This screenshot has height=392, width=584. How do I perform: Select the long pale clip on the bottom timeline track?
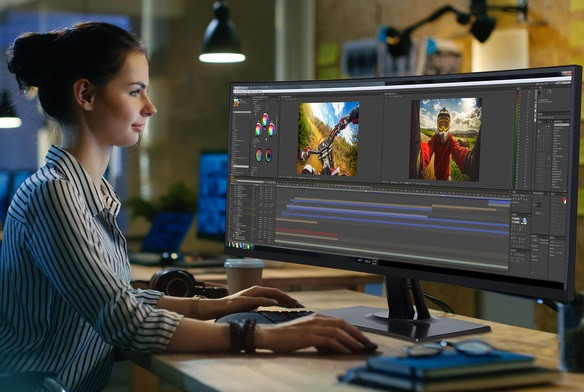click(391, 255)
